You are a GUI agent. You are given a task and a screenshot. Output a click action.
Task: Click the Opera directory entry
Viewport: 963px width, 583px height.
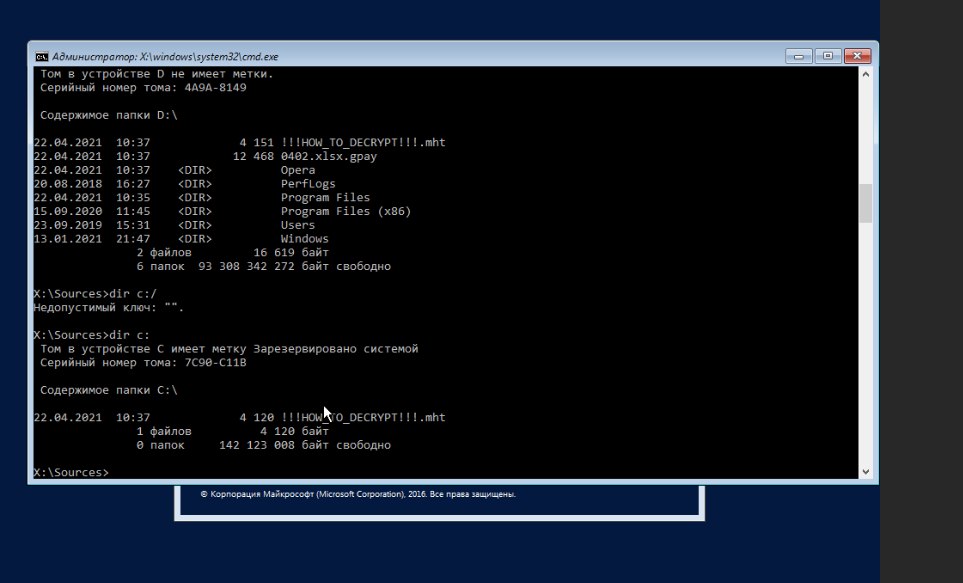point(298,170)
